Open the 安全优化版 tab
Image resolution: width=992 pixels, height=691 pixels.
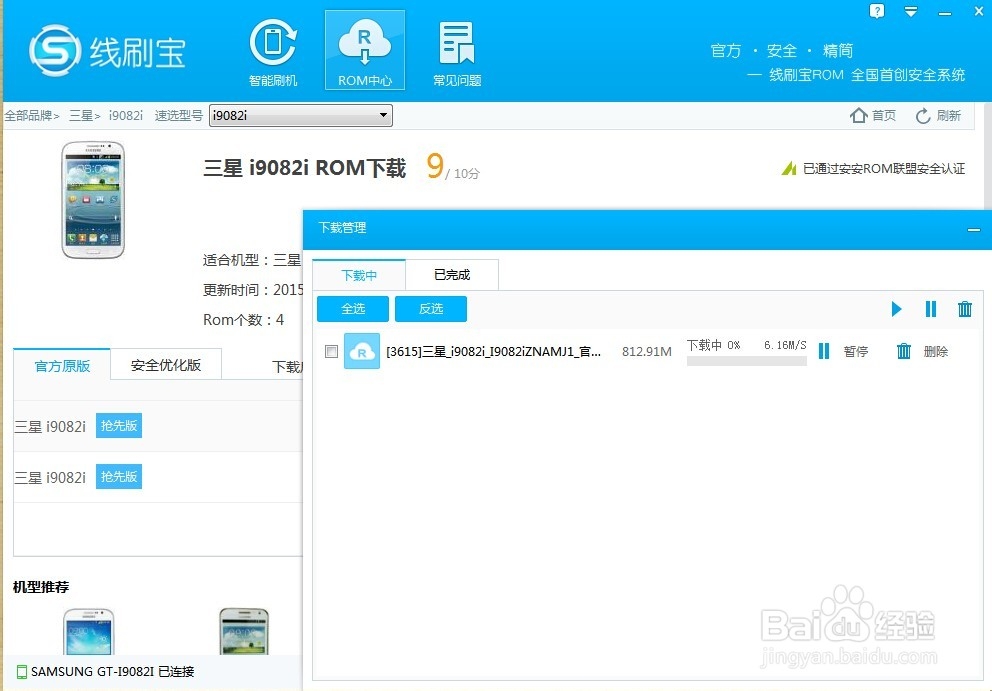[x=166, y=365]
